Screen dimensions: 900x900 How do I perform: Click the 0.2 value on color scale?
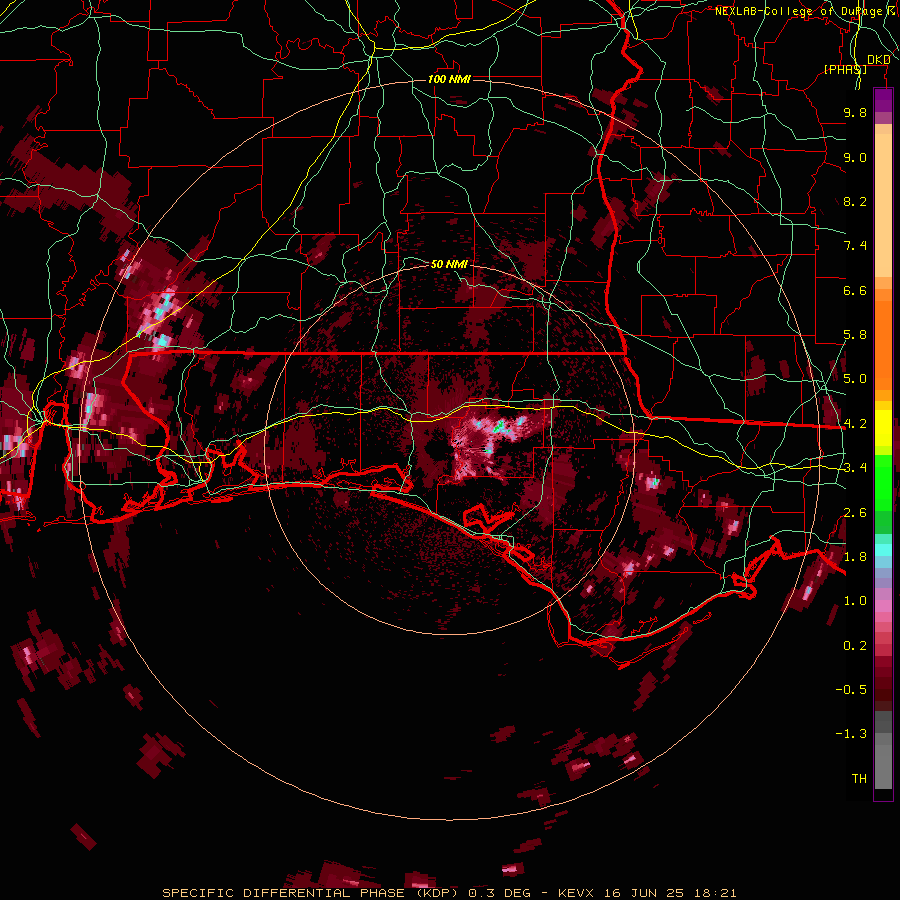click(855, 646)
